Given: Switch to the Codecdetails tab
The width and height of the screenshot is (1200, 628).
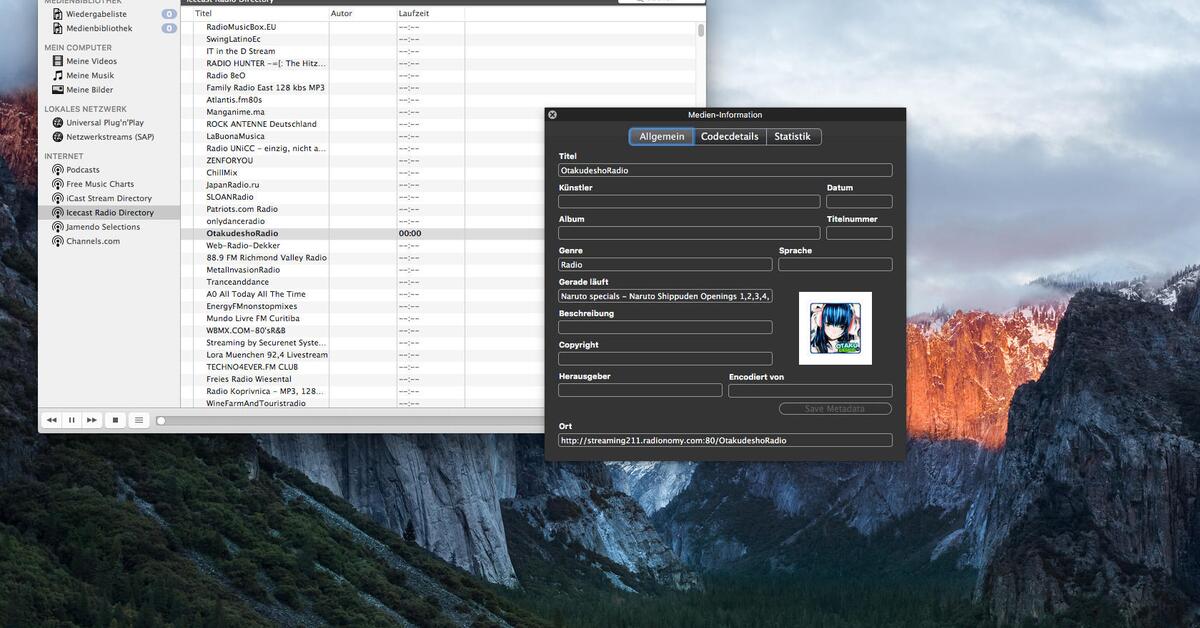Looking at the screenshot, I should [730, 135].
